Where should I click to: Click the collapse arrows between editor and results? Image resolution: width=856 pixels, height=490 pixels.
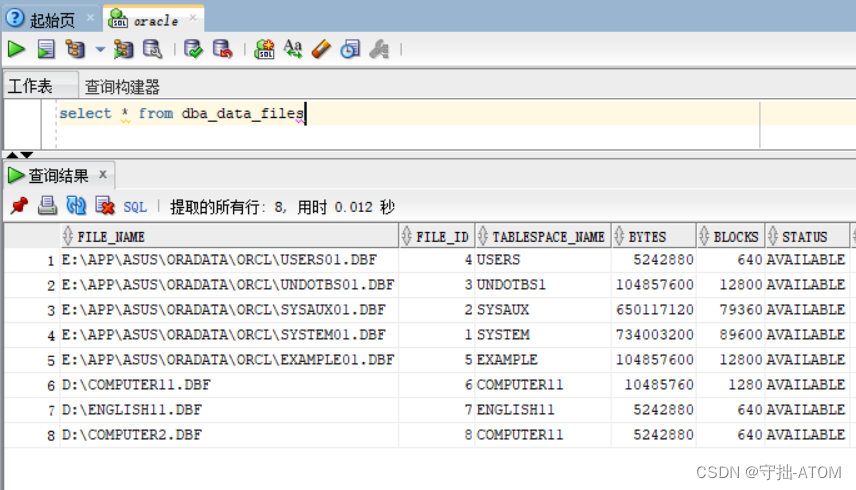pos(20,155)
